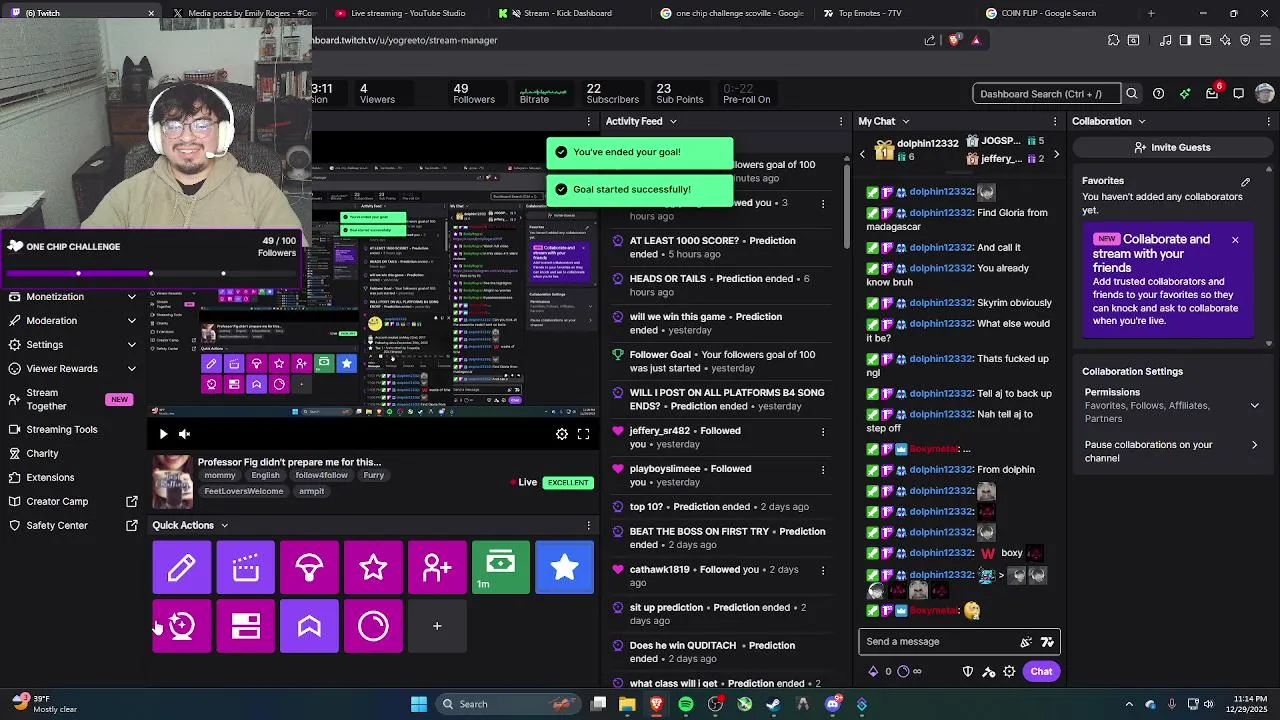
Task: Click the 7TV emote icon in chat box
Action: pyautogui.click(x=1047, y=642)
